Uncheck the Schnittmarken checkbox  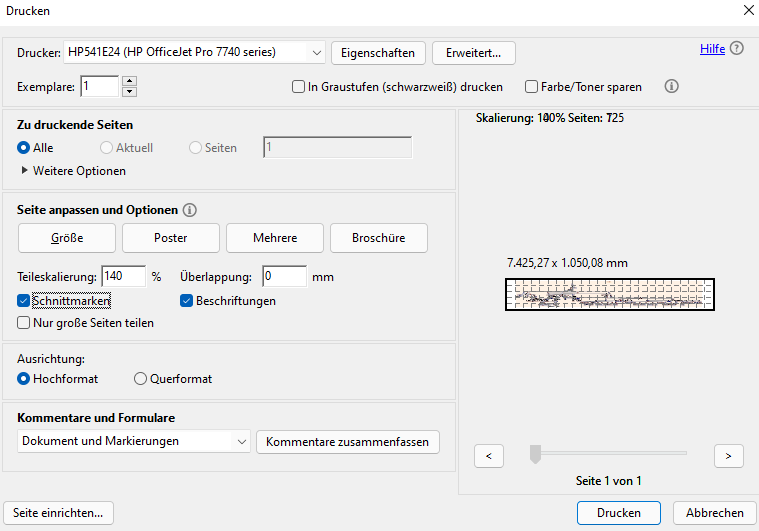click(x=24, y=300)
